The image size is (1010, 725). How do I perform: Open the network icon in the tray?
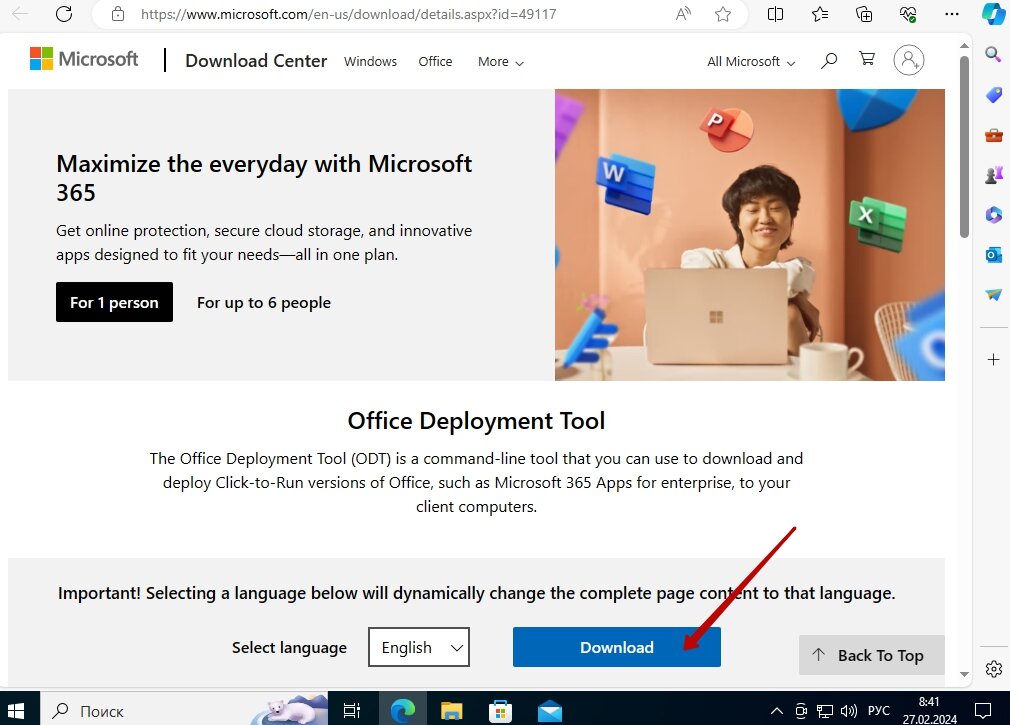point(824,711)
